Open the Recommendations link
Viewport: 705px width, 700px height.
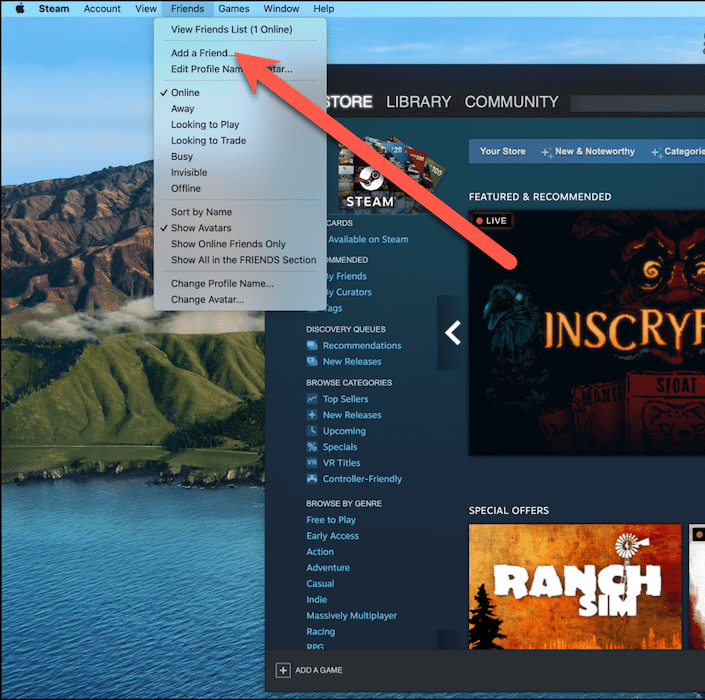362,345
